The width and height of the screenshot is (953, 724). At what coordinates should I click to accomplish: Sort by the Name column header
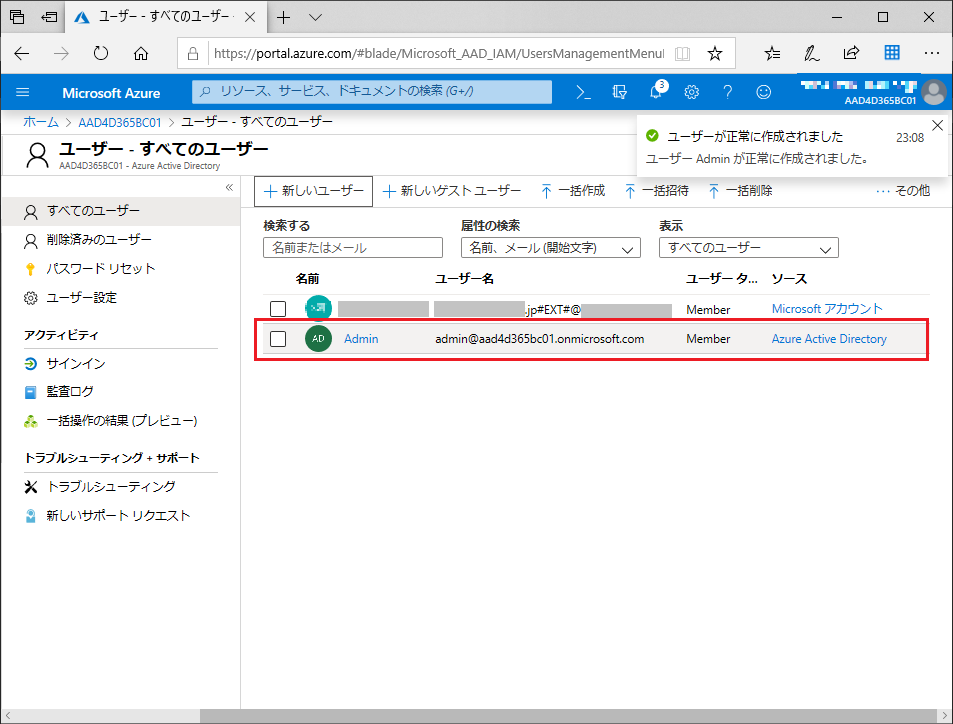[308, 279]
